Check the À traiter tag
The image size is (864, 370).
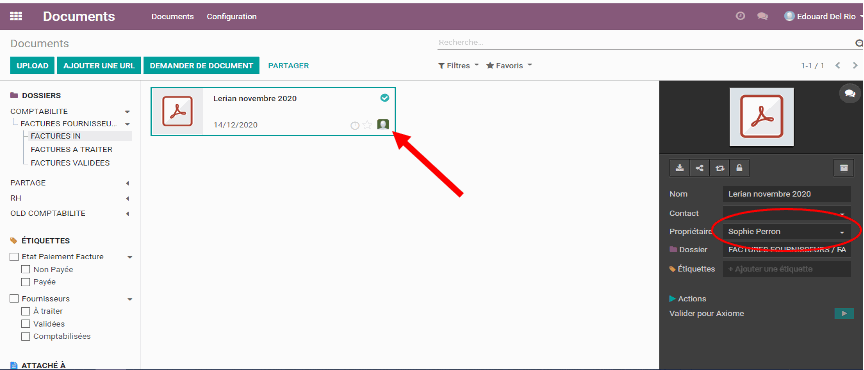click(25, 312)
